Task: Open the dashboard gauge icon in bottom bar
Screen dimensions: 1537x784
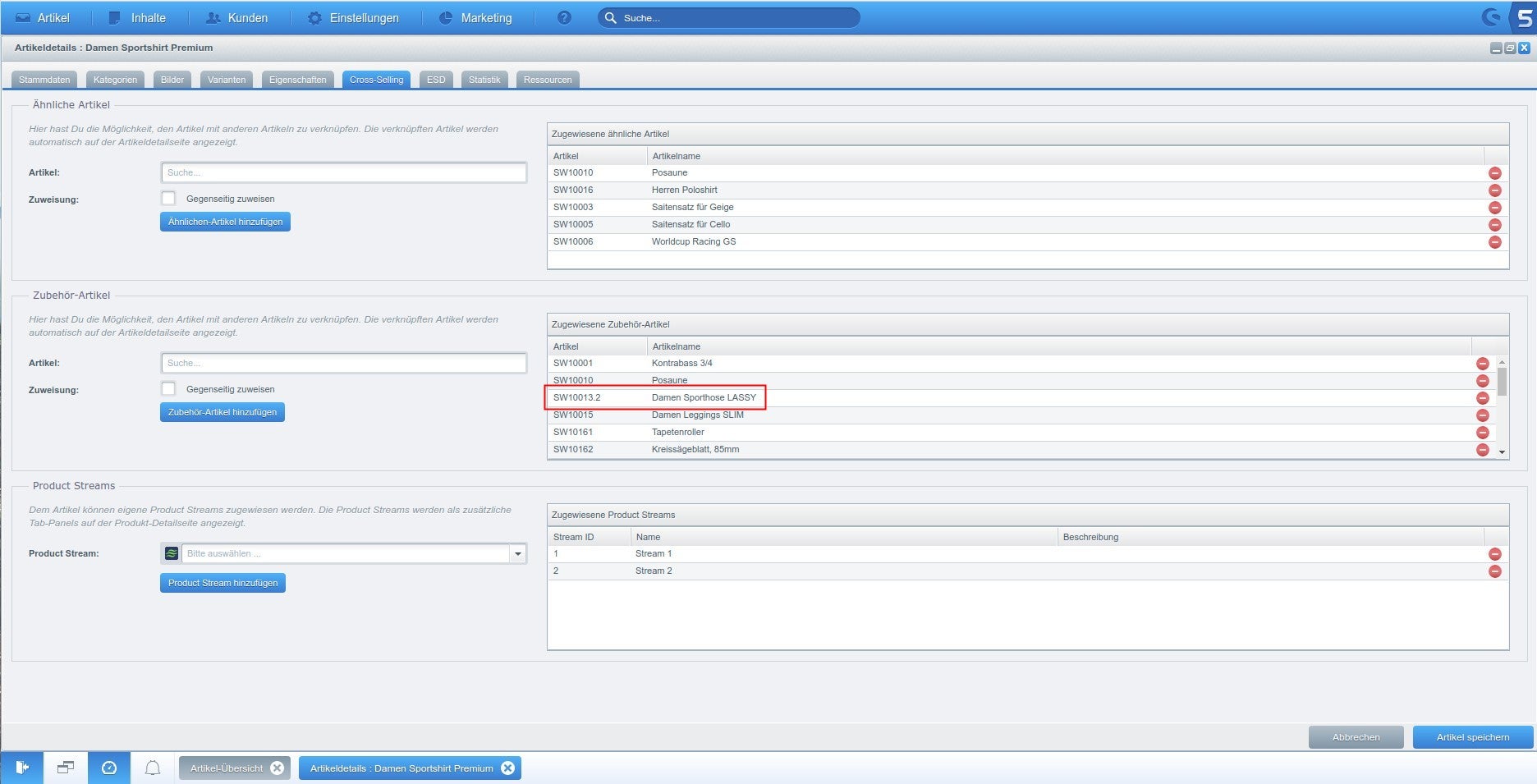Action: pos(109,768)
